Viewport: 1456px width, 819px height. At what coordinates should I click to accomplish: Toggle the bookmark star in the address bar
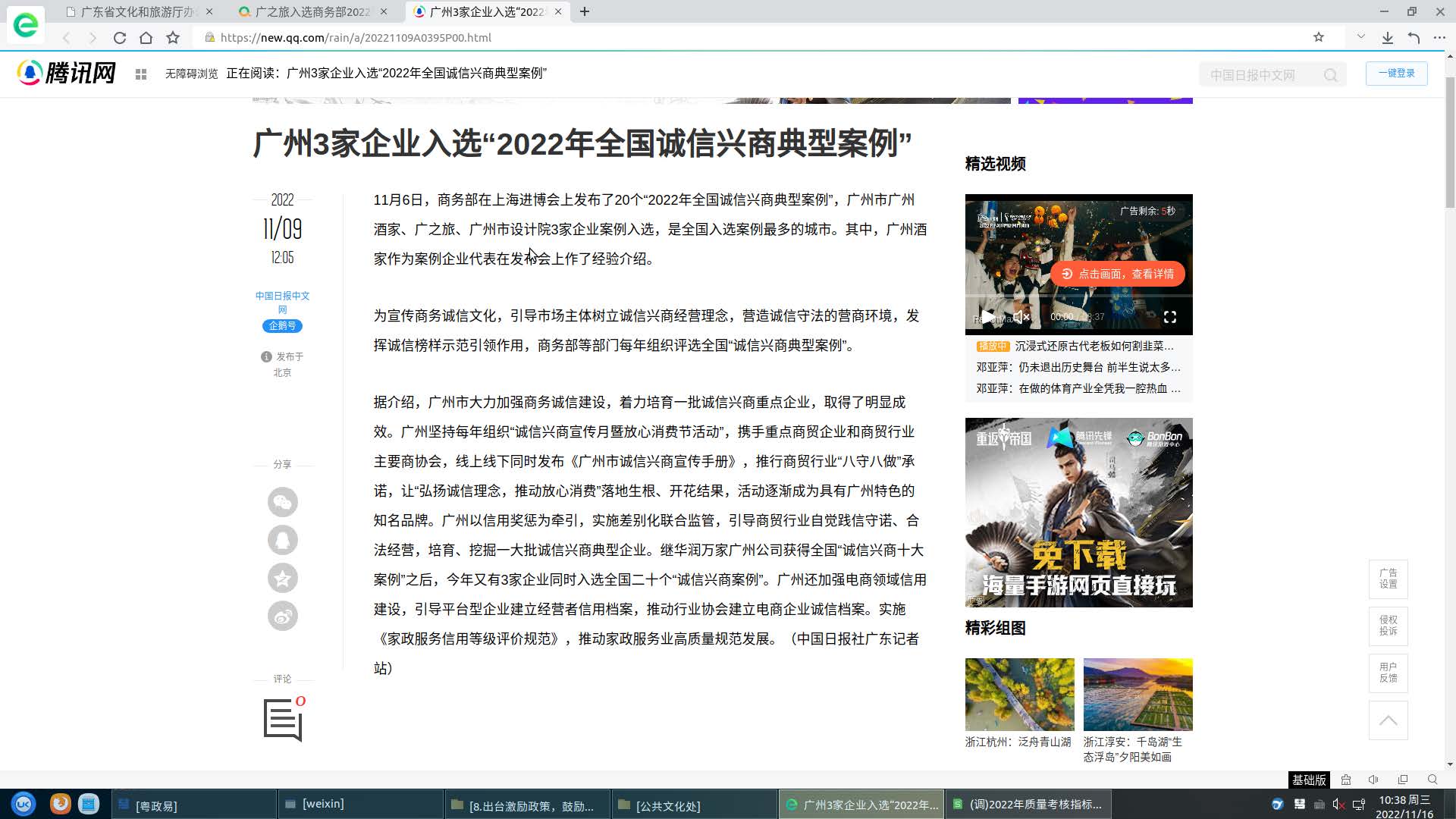point(1319,36)
